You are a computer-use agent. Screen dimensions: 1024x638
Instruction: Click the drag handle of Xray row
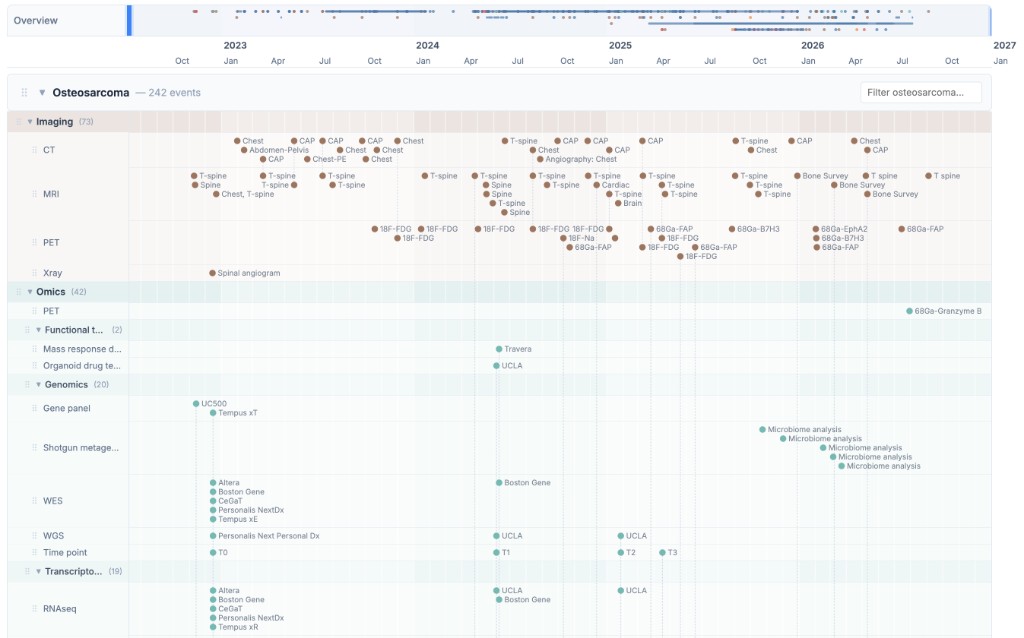coord(35,273)
